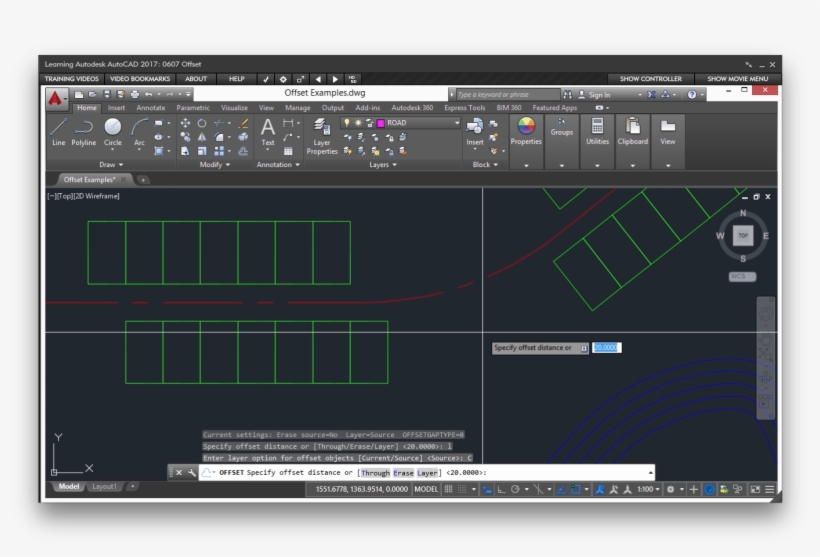Toggle dynamic input in status bar
The width and height of the screenshot is (820, 557).
(487, 490)
